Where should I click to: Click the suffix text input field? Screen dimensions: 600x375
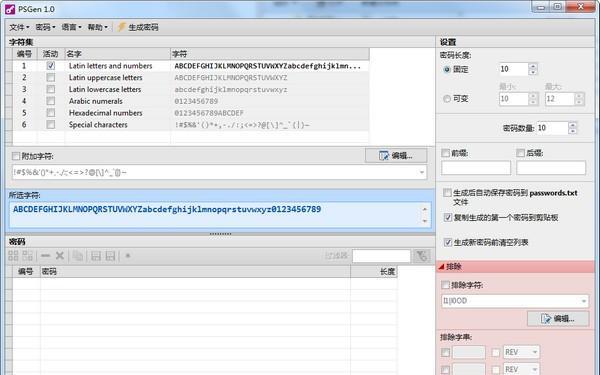(x=551, y=168)
